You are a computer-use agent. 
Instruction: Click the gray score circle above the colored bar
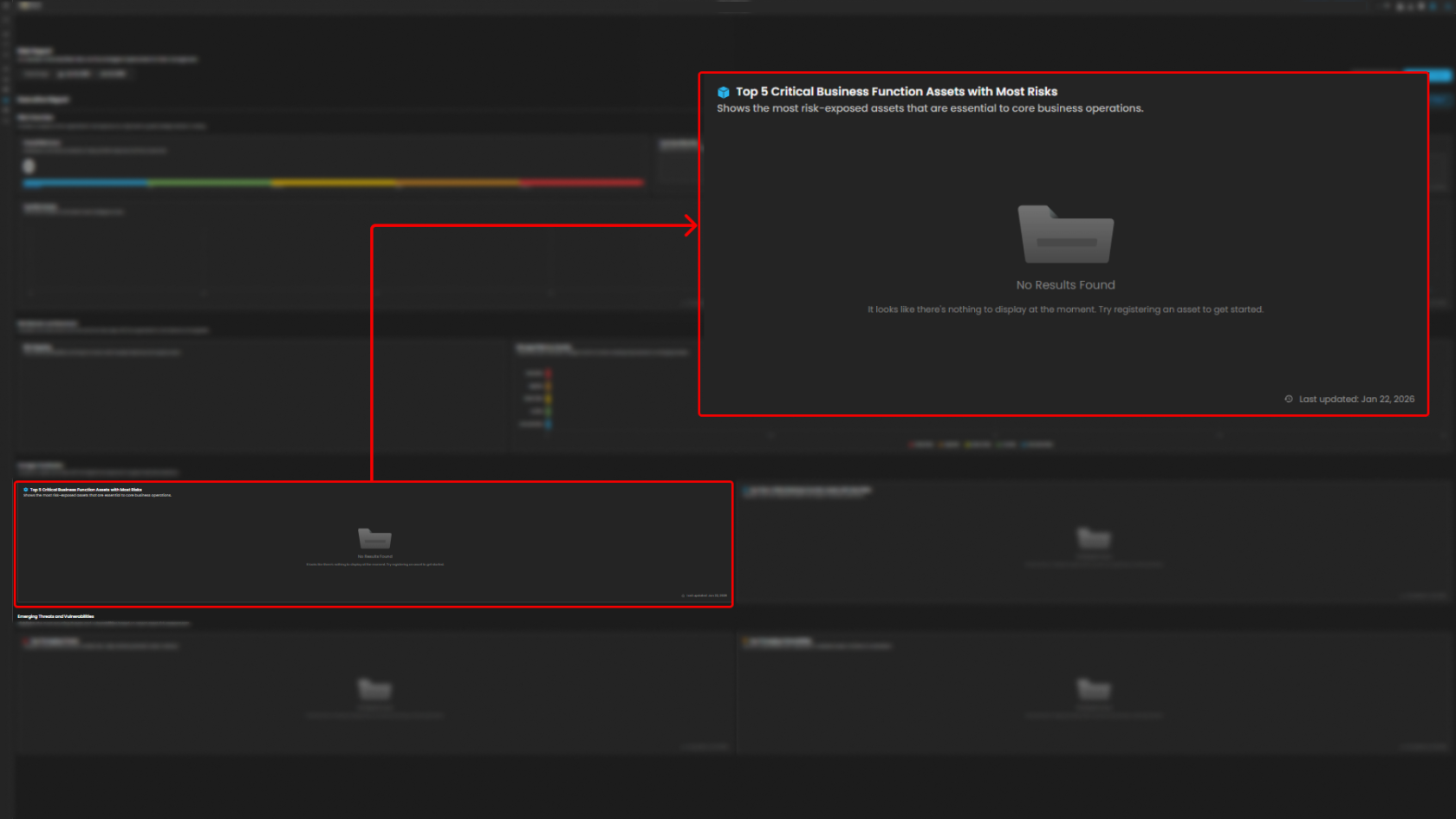(29, 166)
